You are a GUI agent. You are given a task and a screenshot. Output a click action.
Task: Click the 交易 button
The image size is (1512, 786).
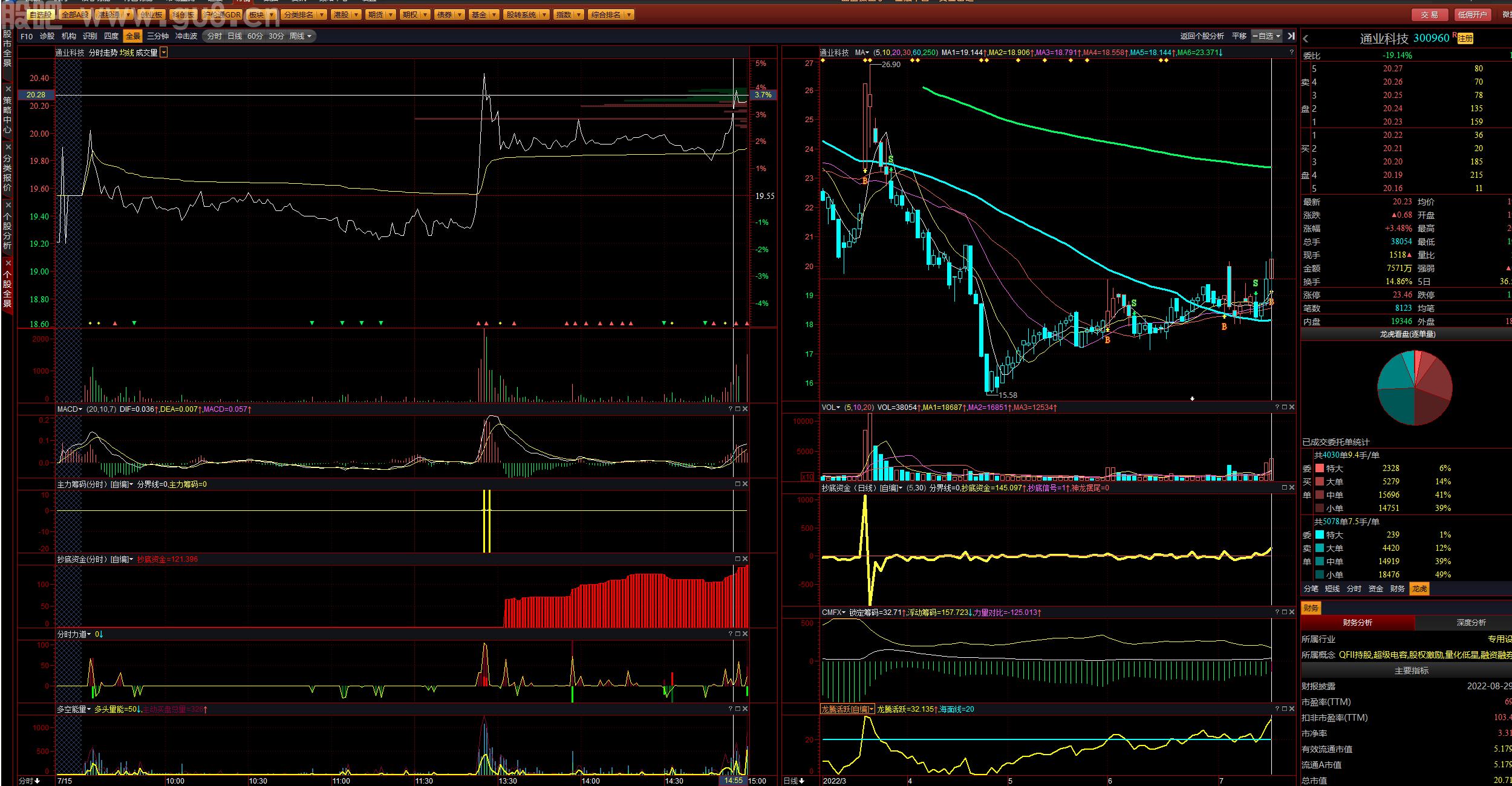coord(1429,15)
